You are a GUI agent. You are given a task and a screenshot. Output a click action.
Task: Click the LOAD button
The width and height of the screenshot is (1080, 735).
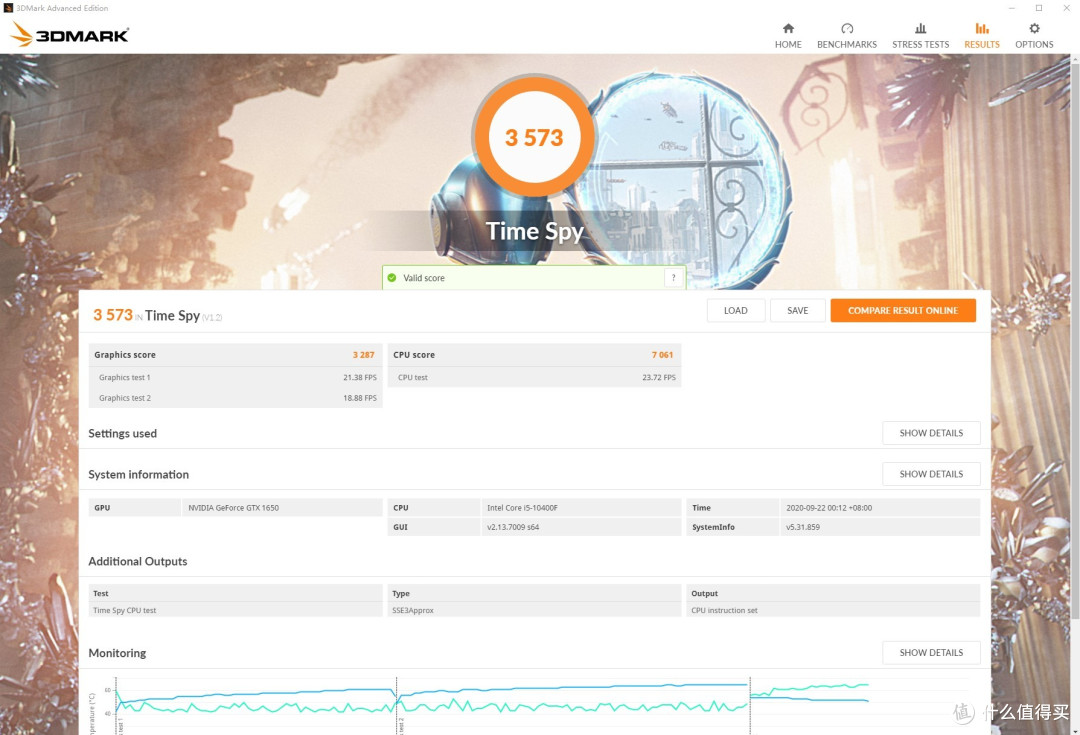736,311
